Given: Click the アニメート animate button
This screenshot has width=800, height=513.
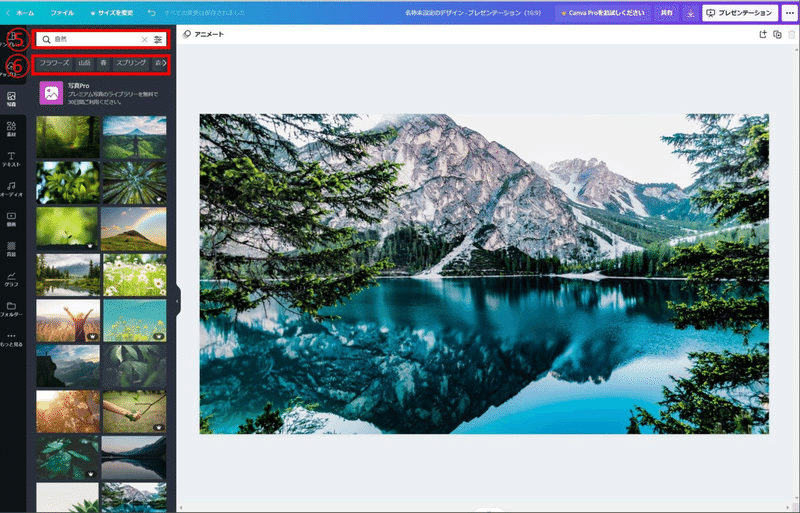Looking at the screenshot, I should (204, 34).
